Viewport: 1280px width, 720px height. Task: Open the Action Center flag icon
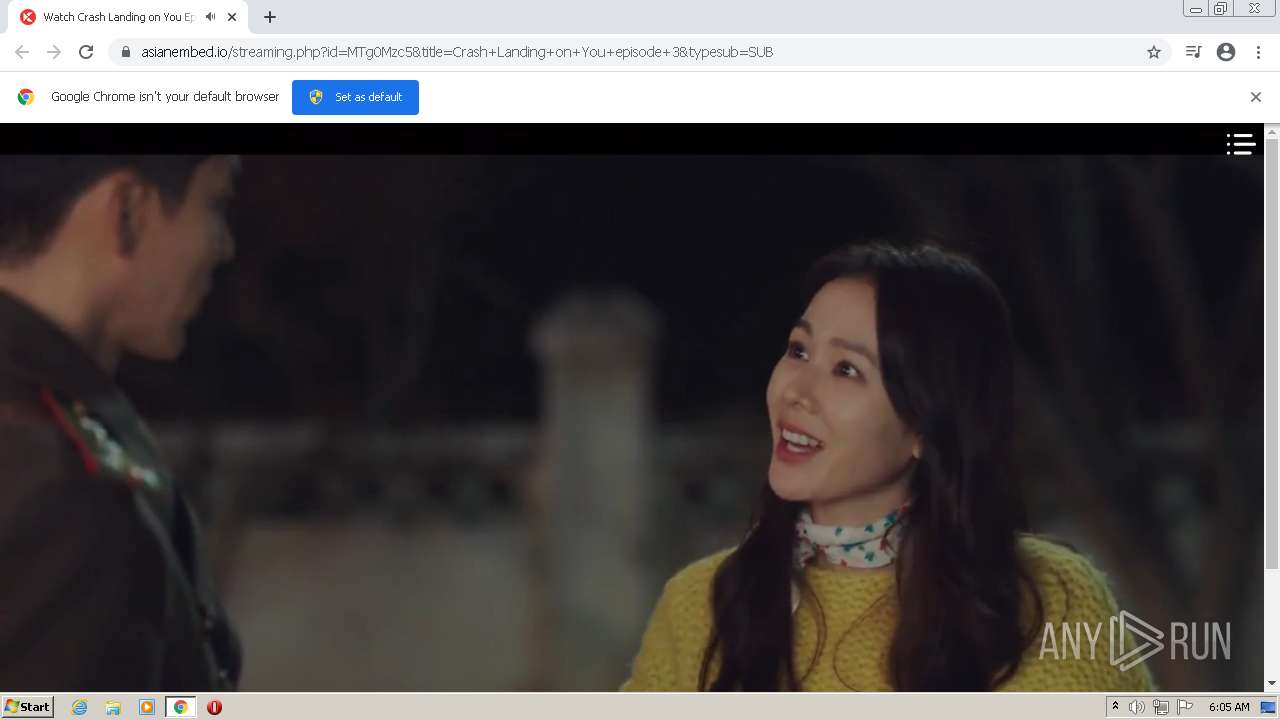1185,707
